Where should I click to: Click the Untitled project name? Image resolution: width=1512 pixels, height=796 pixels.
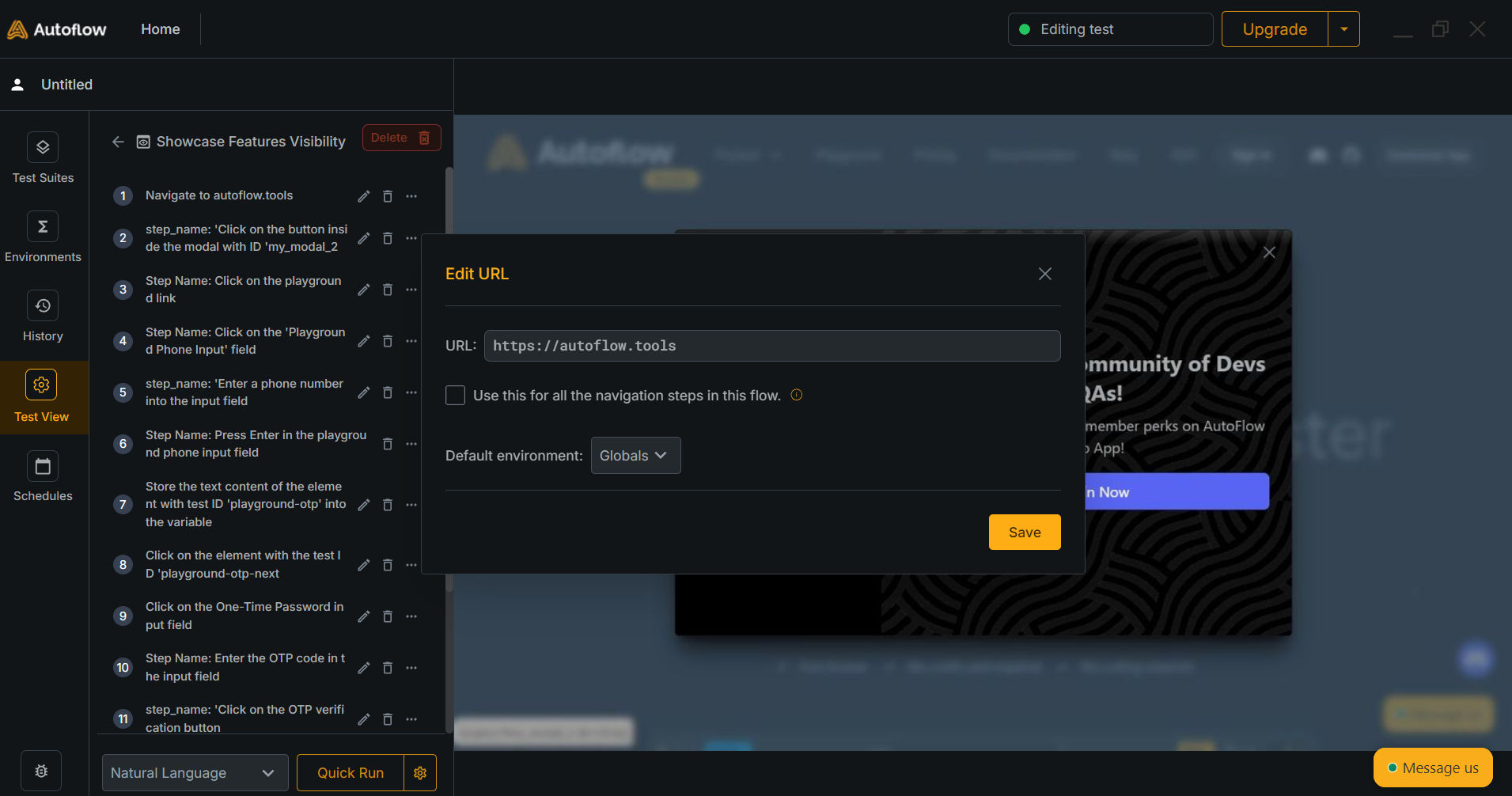click(x=66, y=85)
